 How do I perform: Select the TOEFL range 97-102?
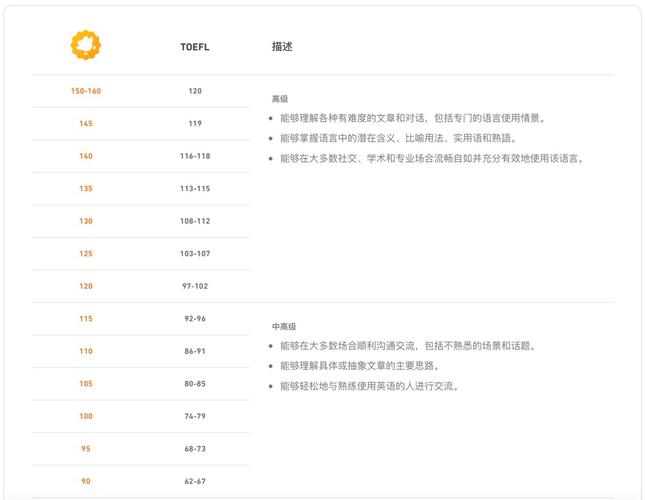coord(195,286)
